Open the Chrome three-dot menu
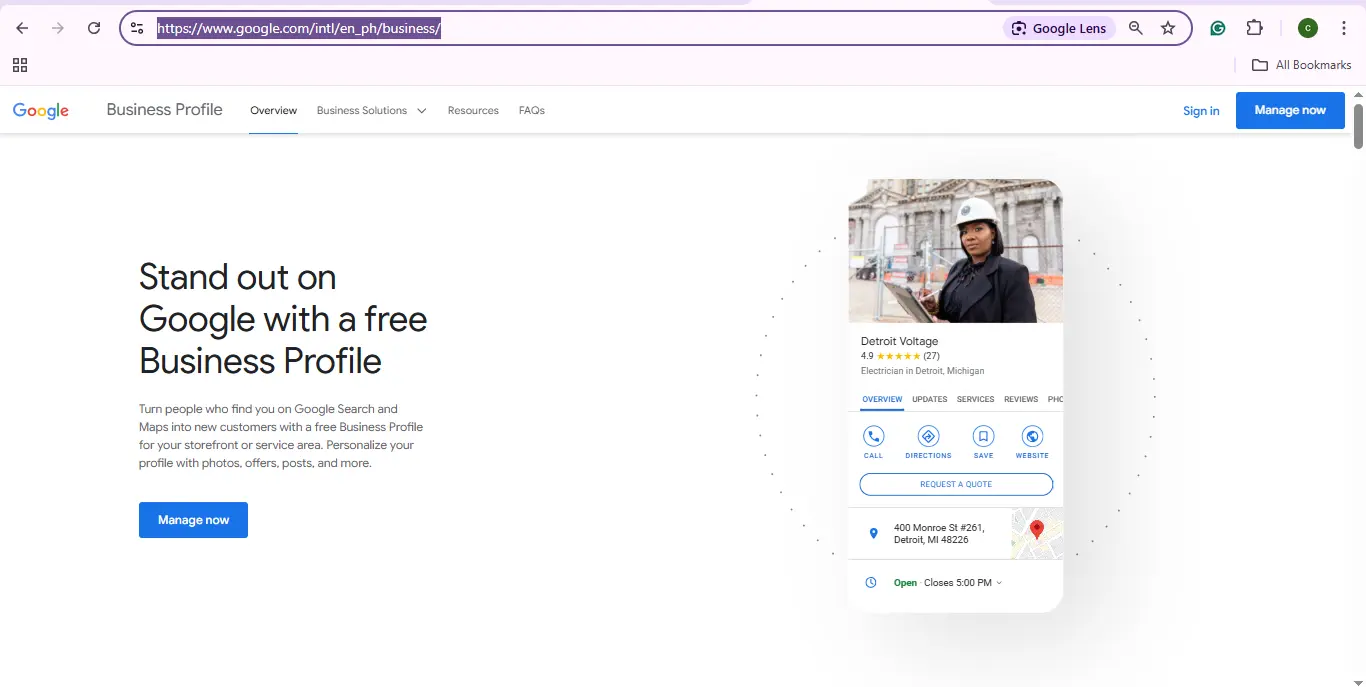This screenshot has width=1366, height=687. coord(1344,28)
